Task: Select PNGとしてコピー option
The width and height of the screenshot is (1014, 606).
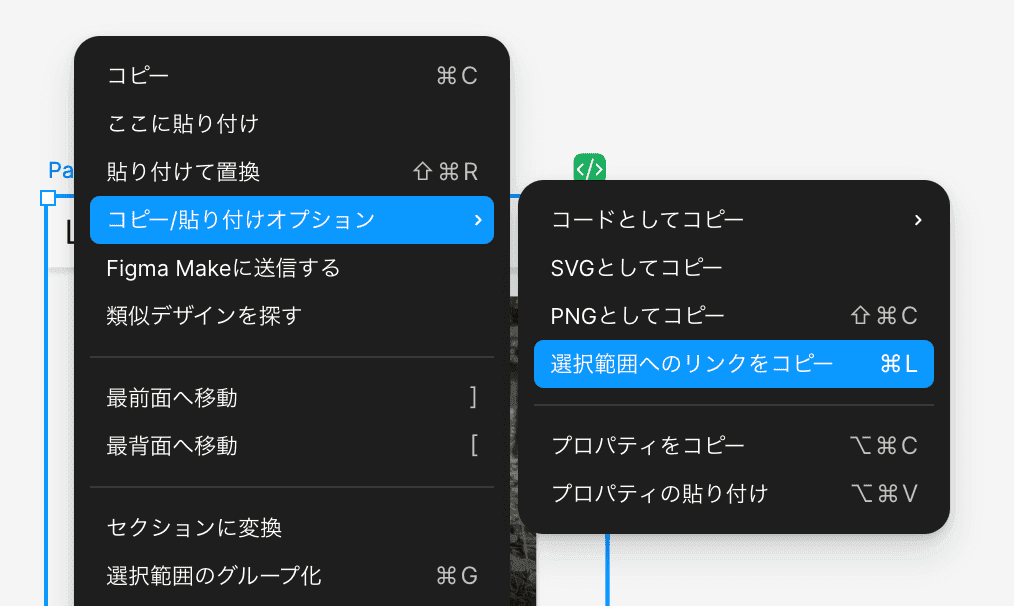Action: (x=733, y=316)
